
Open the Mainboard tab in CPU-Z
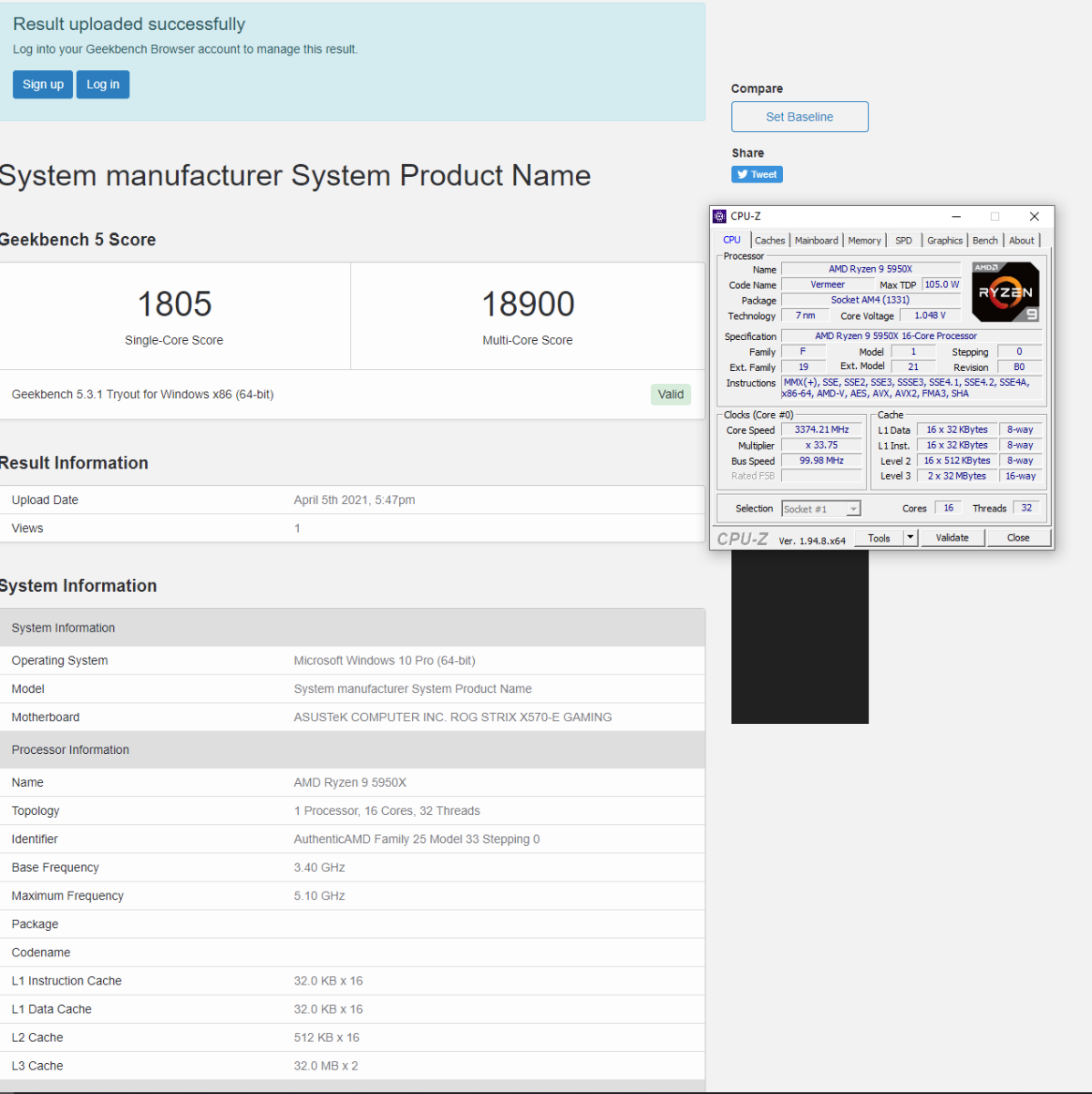point(816,241)
